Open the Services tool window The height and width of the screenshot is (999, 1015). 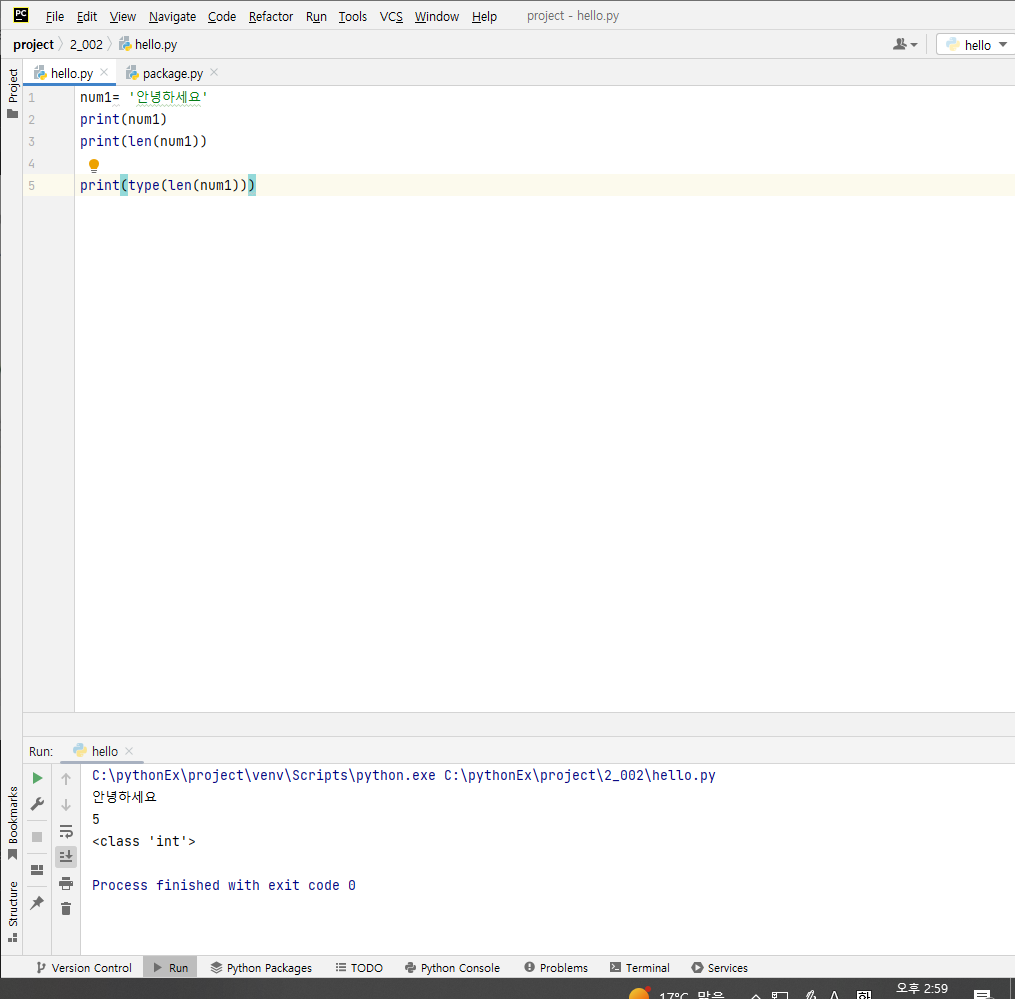(x=720, y=968)
